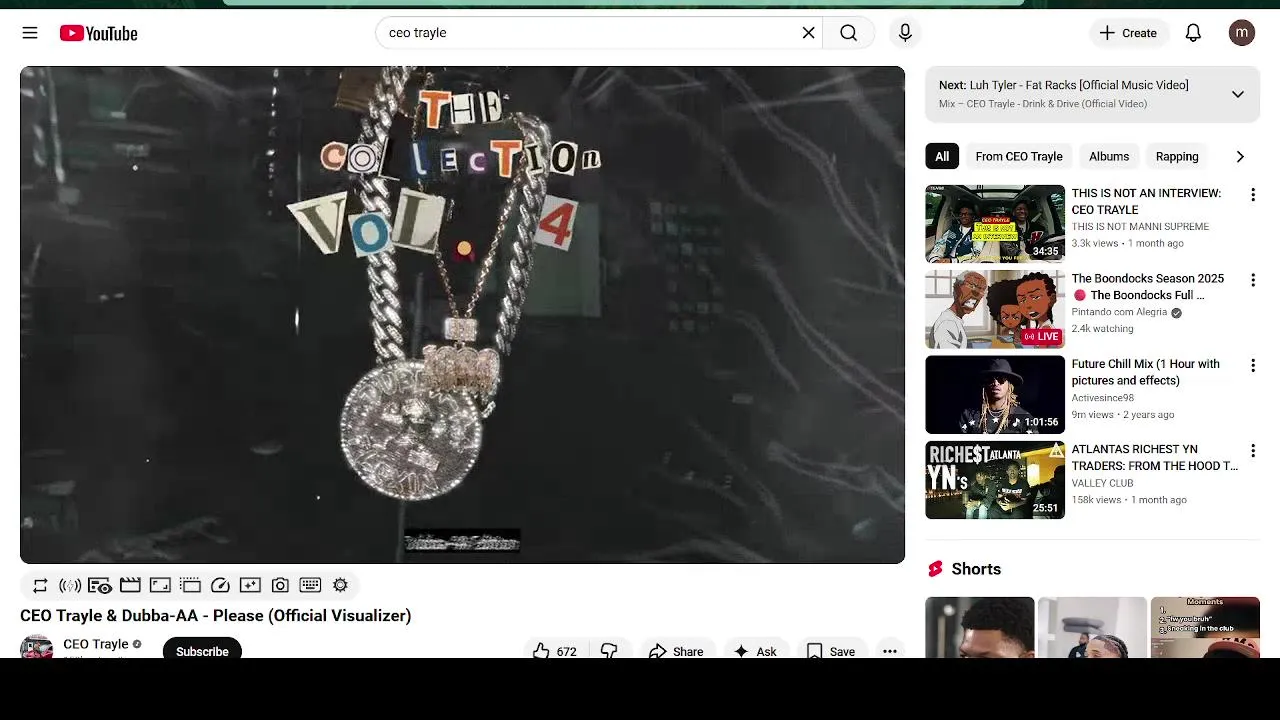The image size is (1280, 720).
Task: Open ATLANTAS RICHEST YN TRADERS title
Action: tap(1155, 457)
